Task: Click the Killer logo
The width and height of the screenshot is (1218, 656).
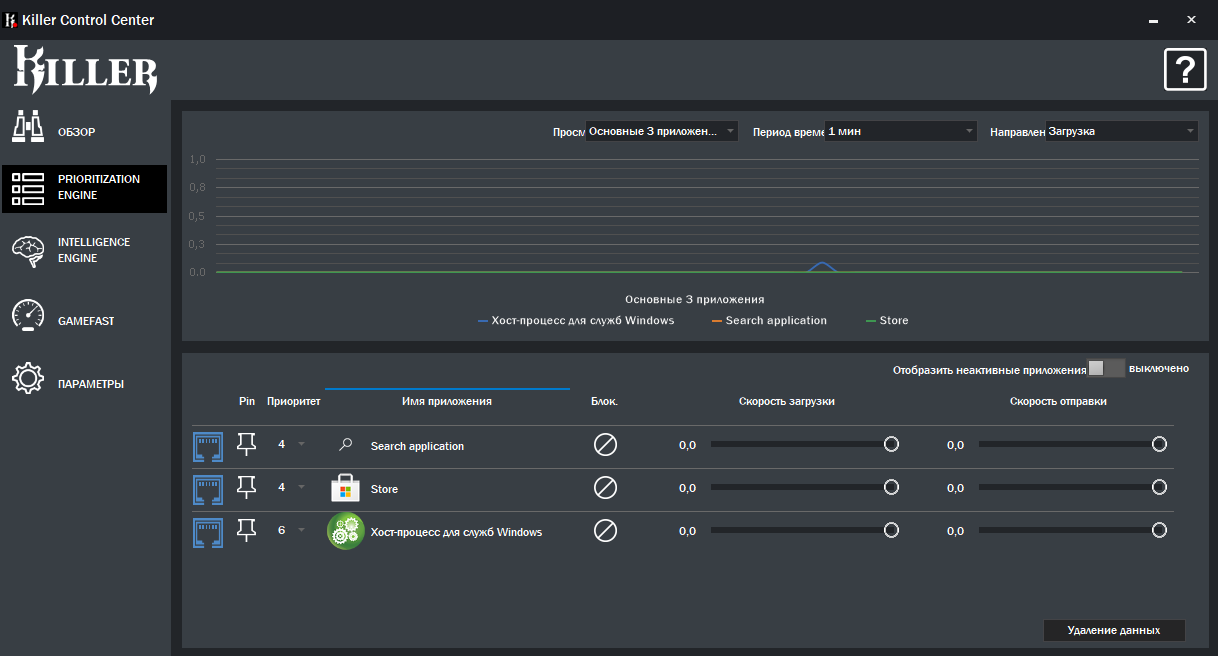Action: 85,70
